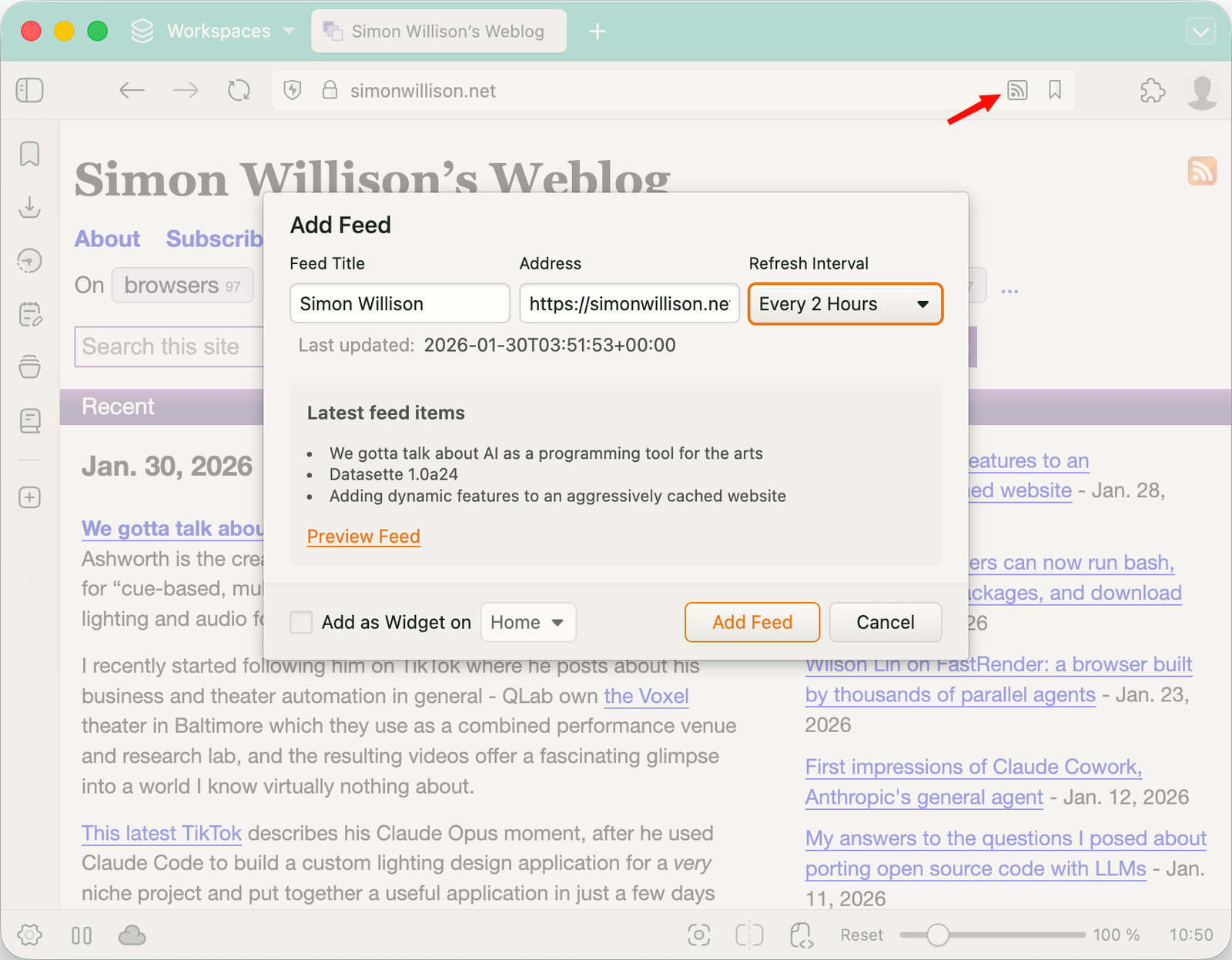The height and width of the screenshot is (960, 1232).
Task: Click the Add Feed button
Action: click(x=752, y=622)
